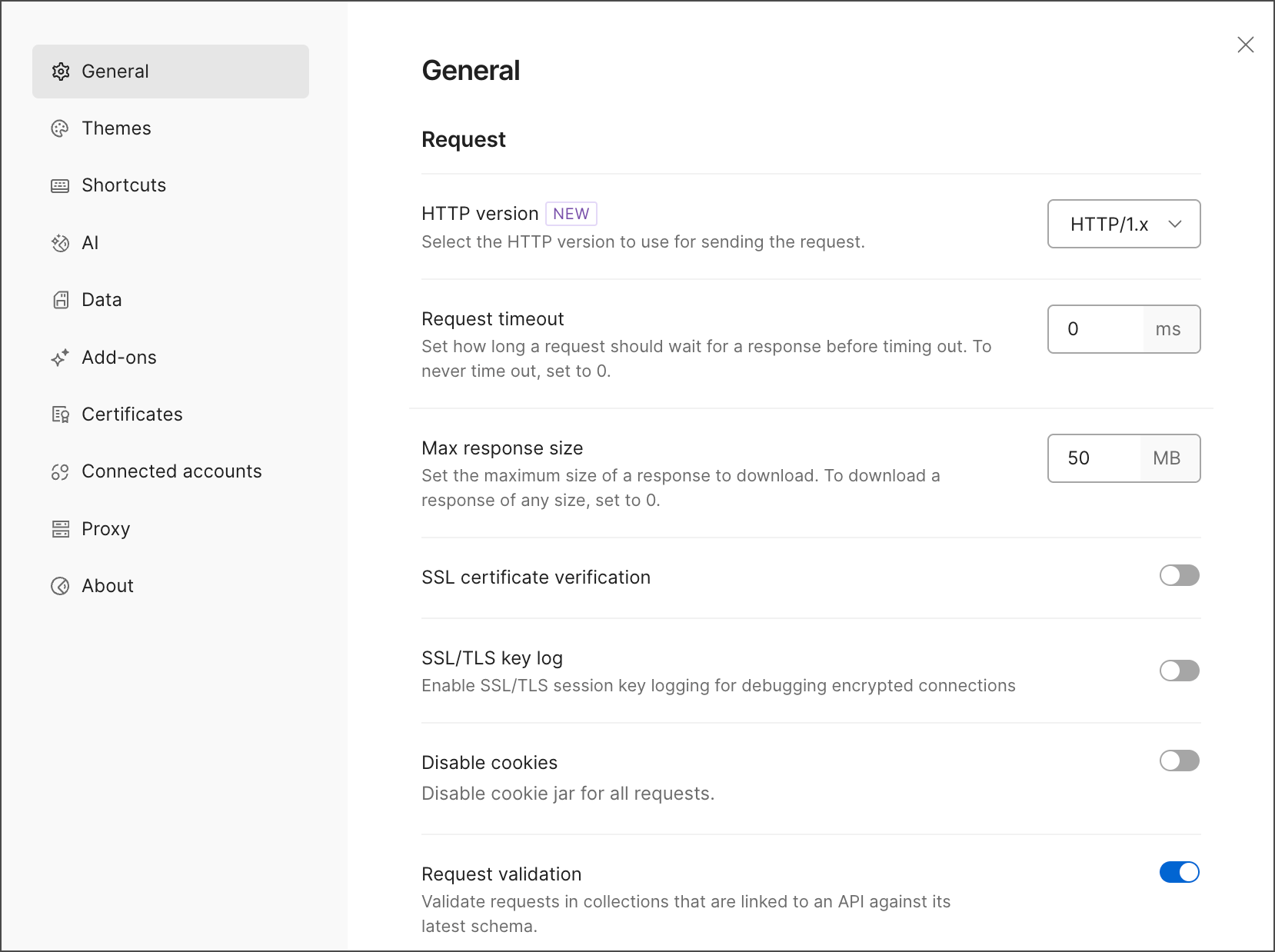Image resolution: width=1275 pixels, height=952 pixels.
Task: Select the Connected accounts icon
Action: 60,471
